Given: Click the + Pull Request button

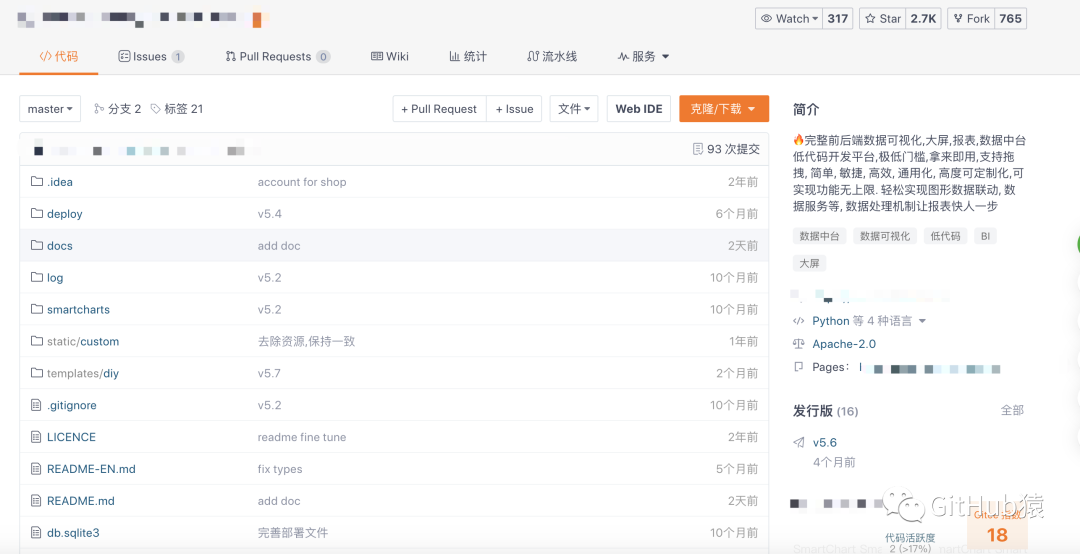Looking at the screenshot, I should tap(439, 109).
